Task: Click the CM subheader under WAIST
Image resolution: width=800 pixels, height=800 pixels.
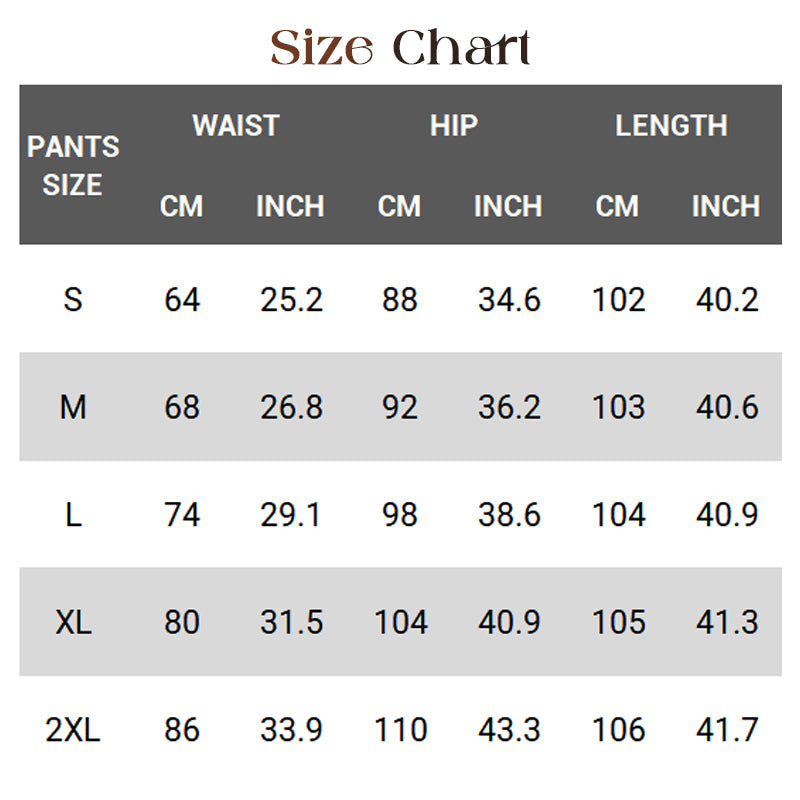Action: pyautogui.click(x=182, y=206)
